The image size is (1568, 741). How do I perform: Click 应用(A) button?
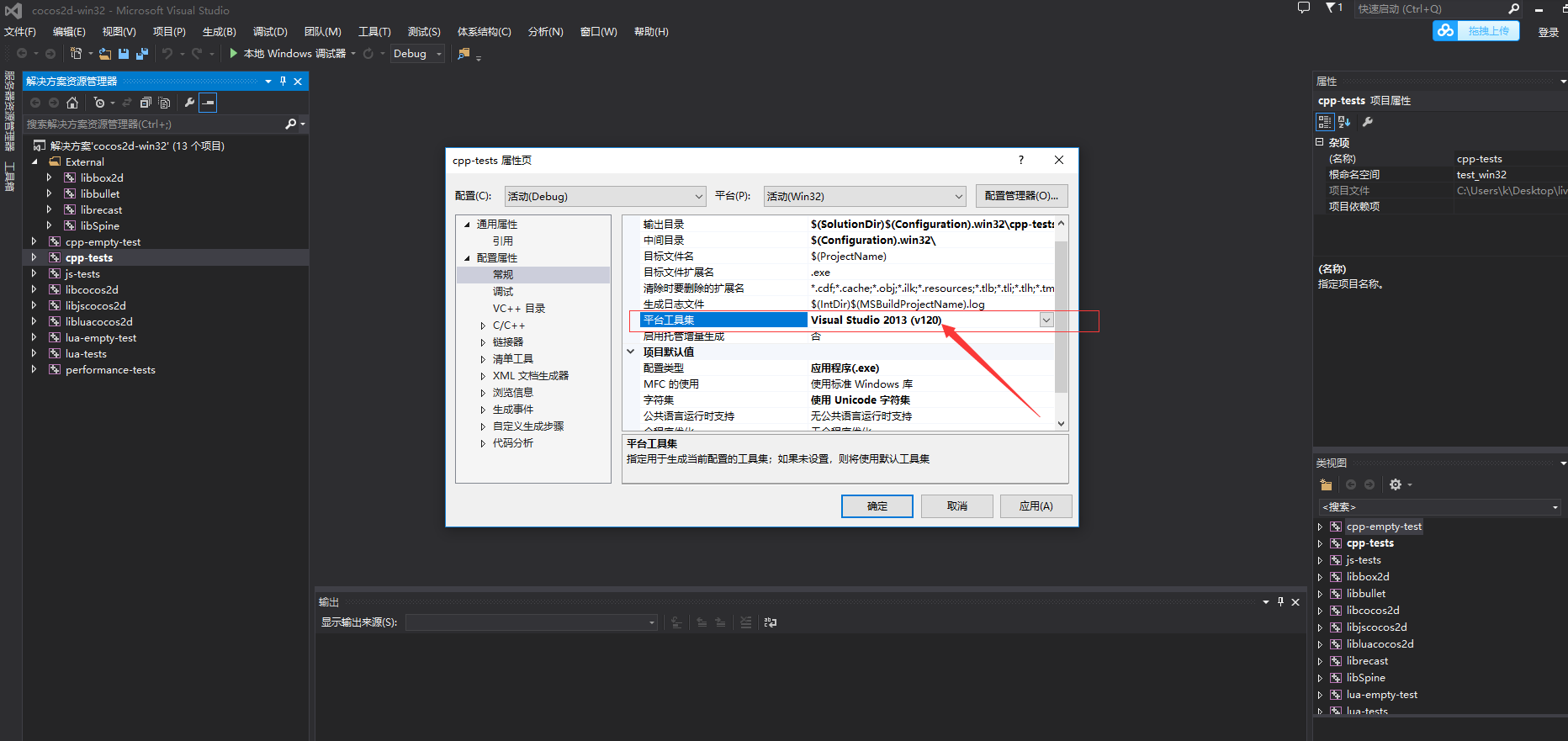click(1036, 505)
